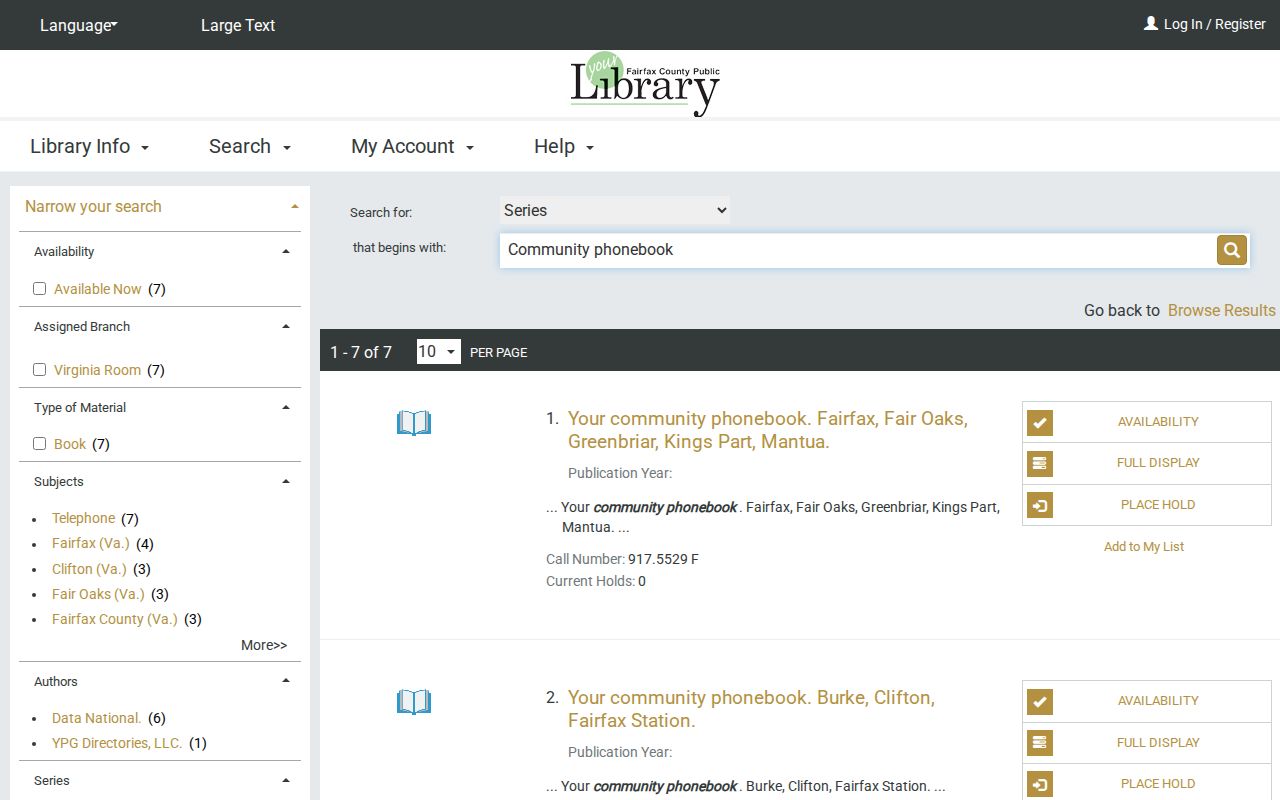Open the Help menu
This screenshot has height=800, width=1280.
click(x=564, y=147)
